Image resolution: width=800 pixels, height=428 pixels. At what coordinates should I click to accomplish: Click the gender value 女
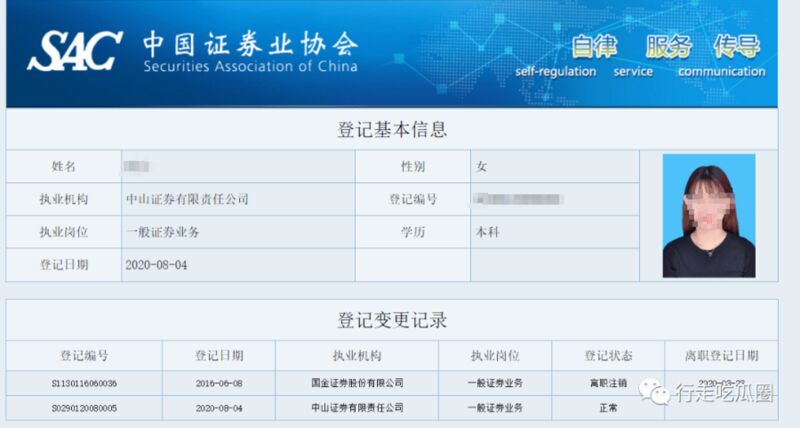(x=481, y=166)
